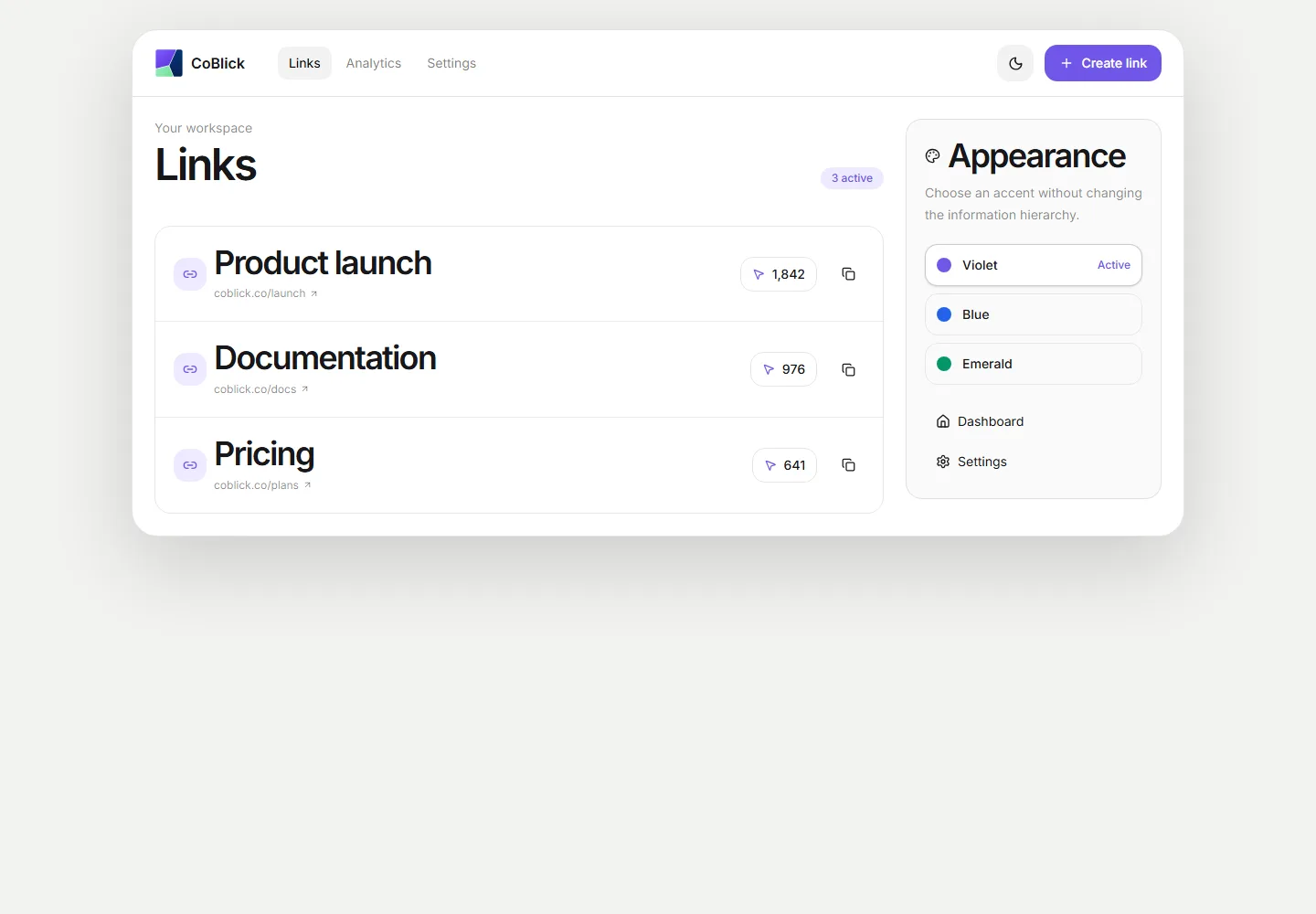1316x914 pixels.
Task: Open the Links tab
Action: point(304,63)
